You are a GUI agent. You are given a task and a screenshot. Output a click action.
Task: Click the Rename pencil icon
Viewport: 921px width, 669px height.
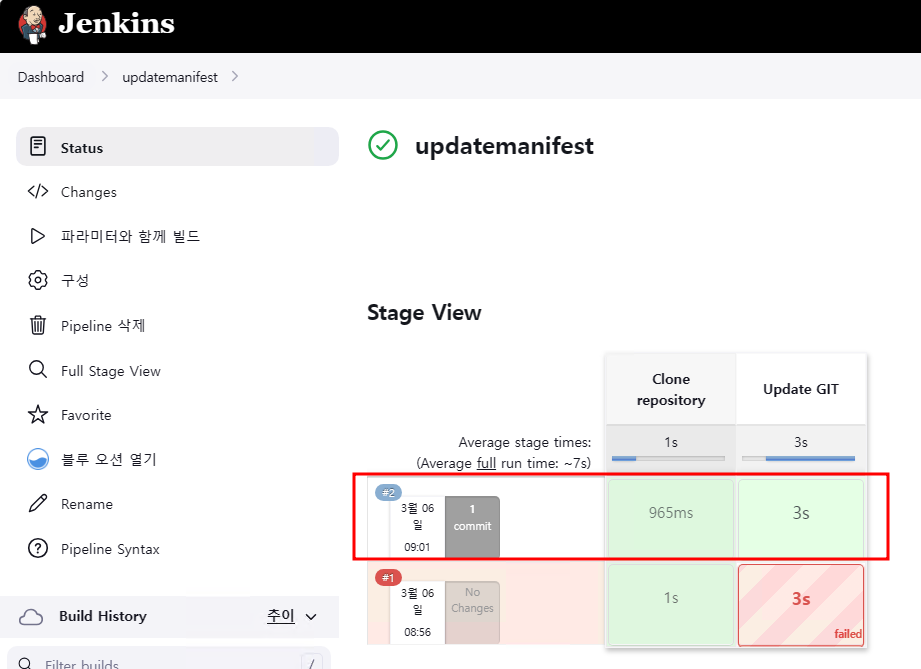pos(38,503)
